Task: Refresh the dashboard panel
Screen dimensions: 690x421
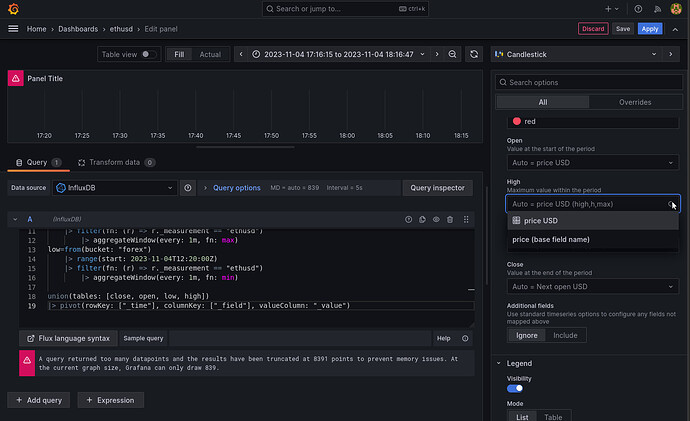Action: [x=473, y=54]
